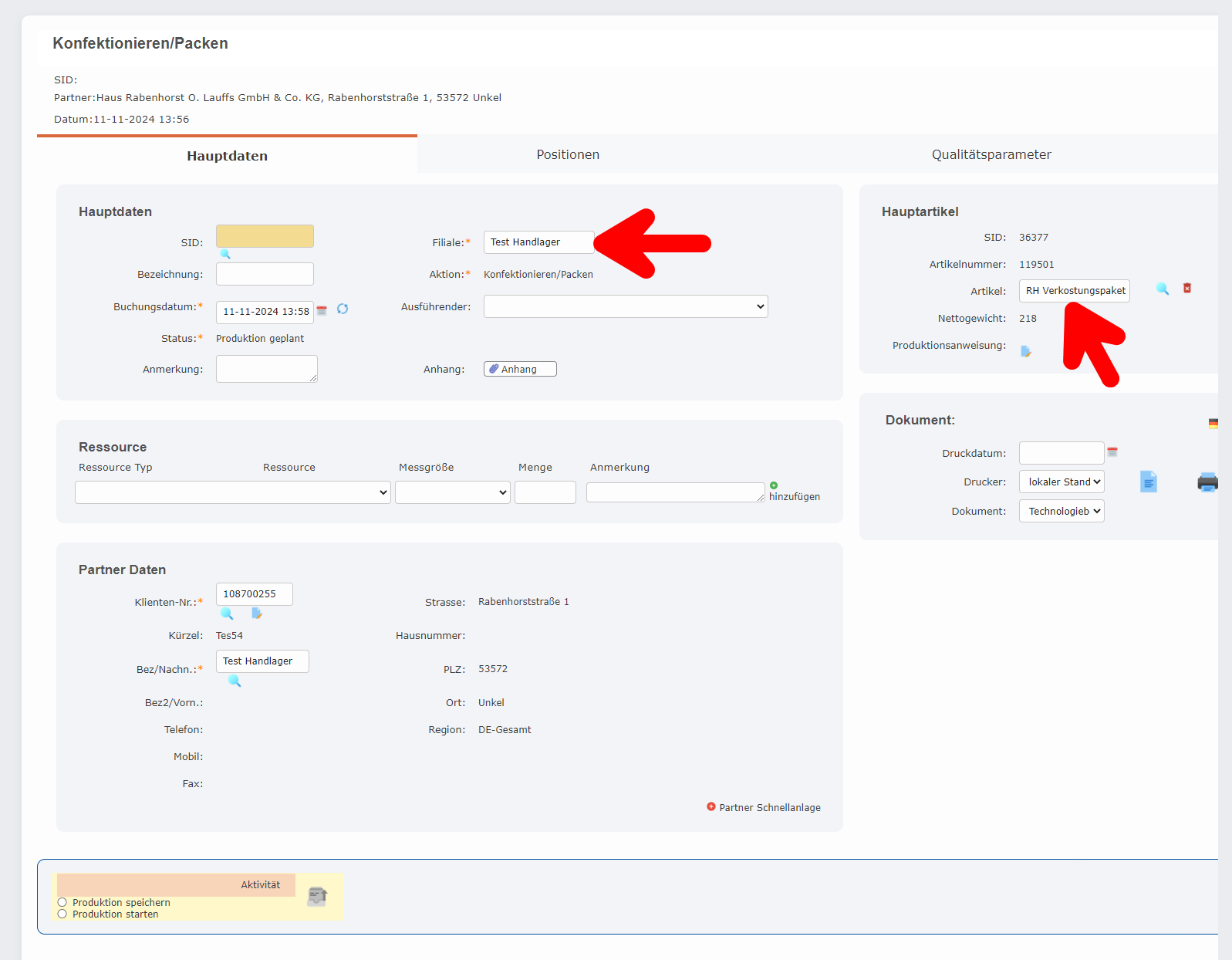
Task: Open the Druckdatum calendar icon
Action: [1112, 452]
